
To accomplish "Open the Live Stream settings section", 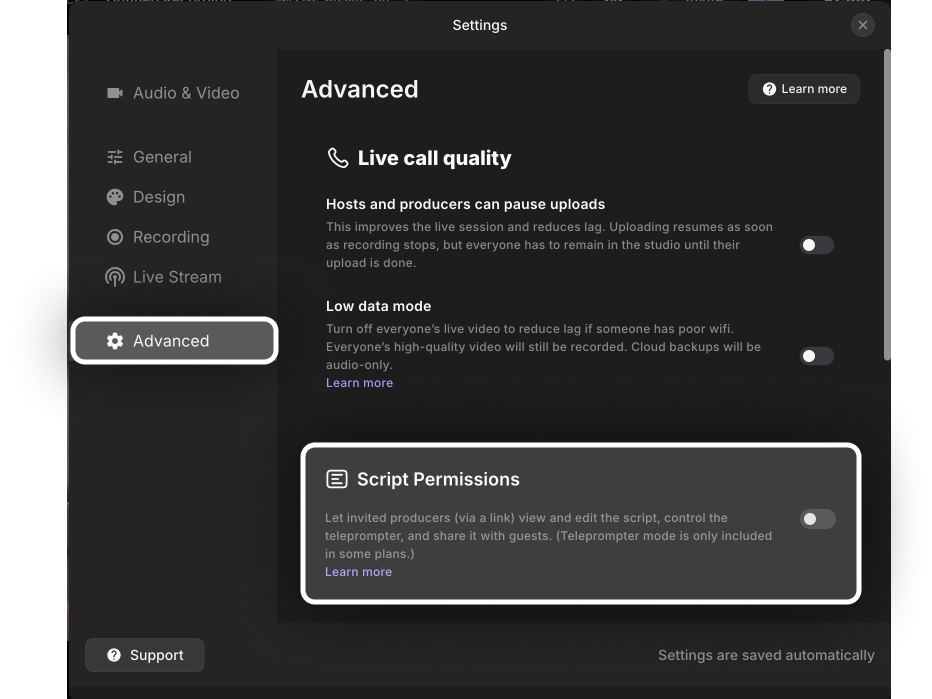I will pos(176,277).
